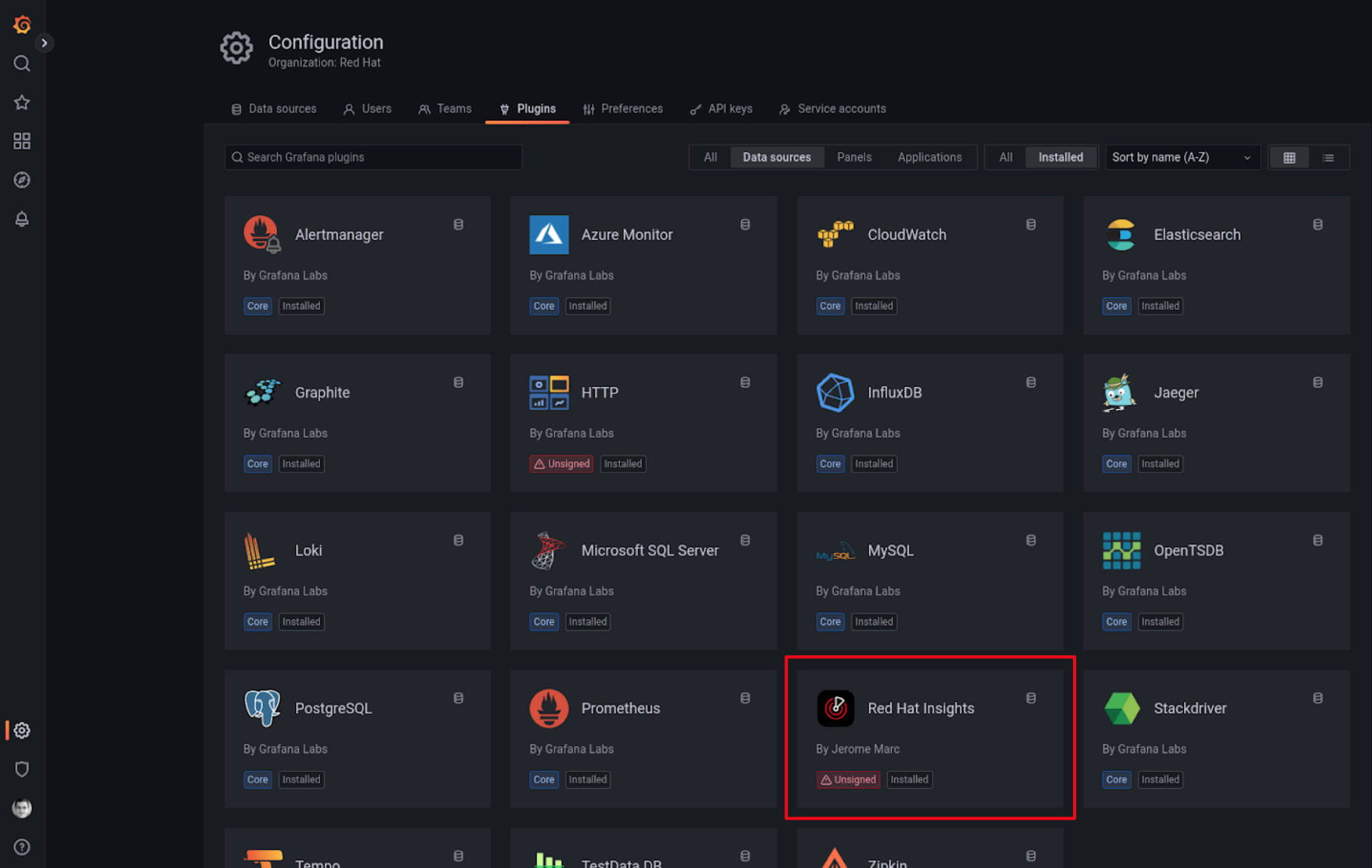Image resolution: width=1372 pixels, height=868 pixels.
Task: Select the Installed state filter
Action: click(1060, 157)
